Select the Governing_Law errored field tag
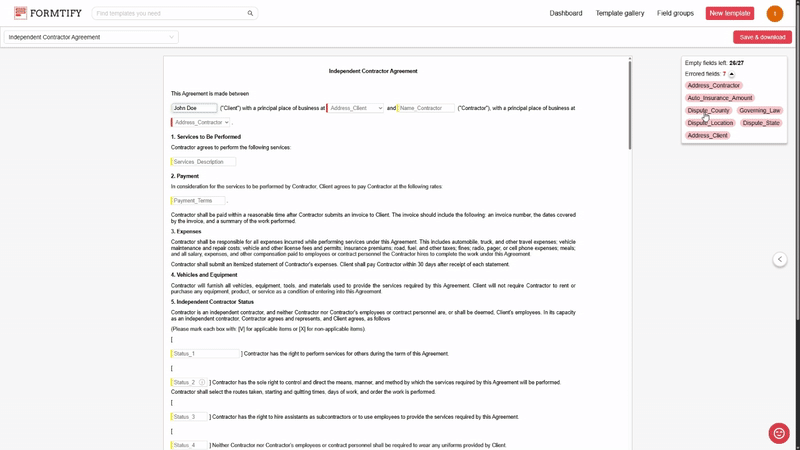This screenshot has height=450, width=800. [760, 111]
